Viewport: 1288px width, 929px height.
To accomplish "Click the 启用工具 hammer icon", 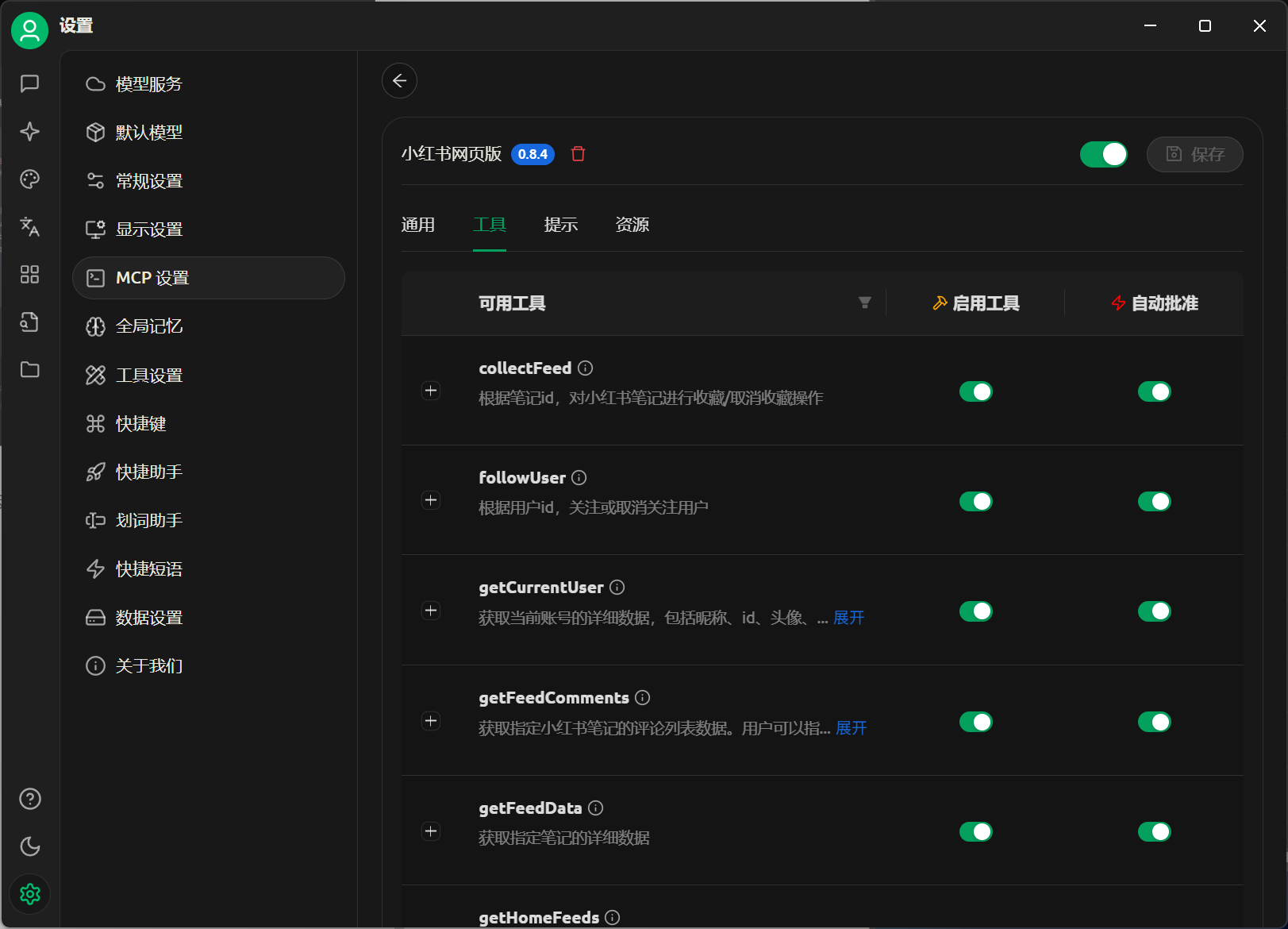I will coord(940,303).
